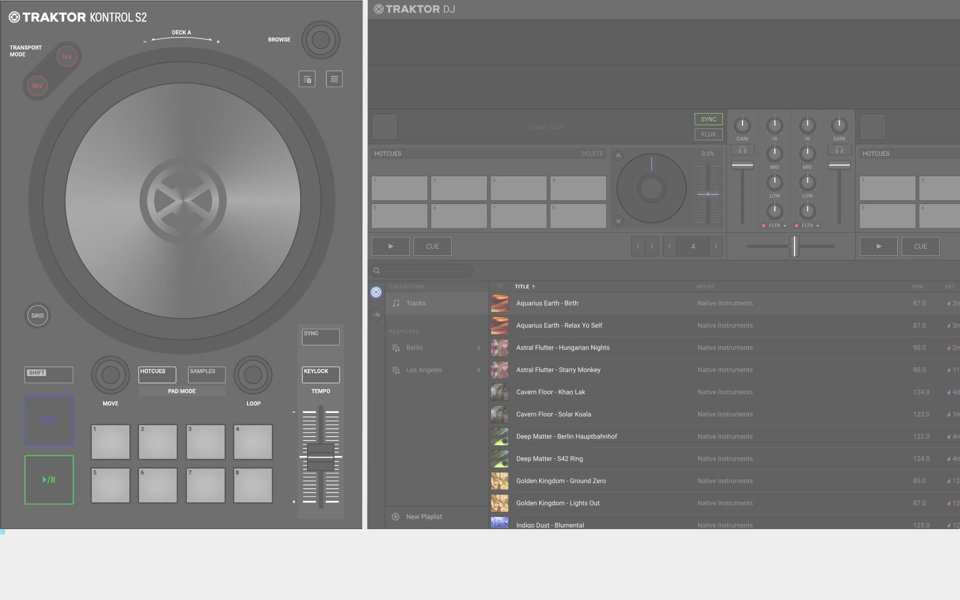Click the BROWSE encoder knob on the controller
960x600 pixels.
pyautogui.click(x=319, y=40)
